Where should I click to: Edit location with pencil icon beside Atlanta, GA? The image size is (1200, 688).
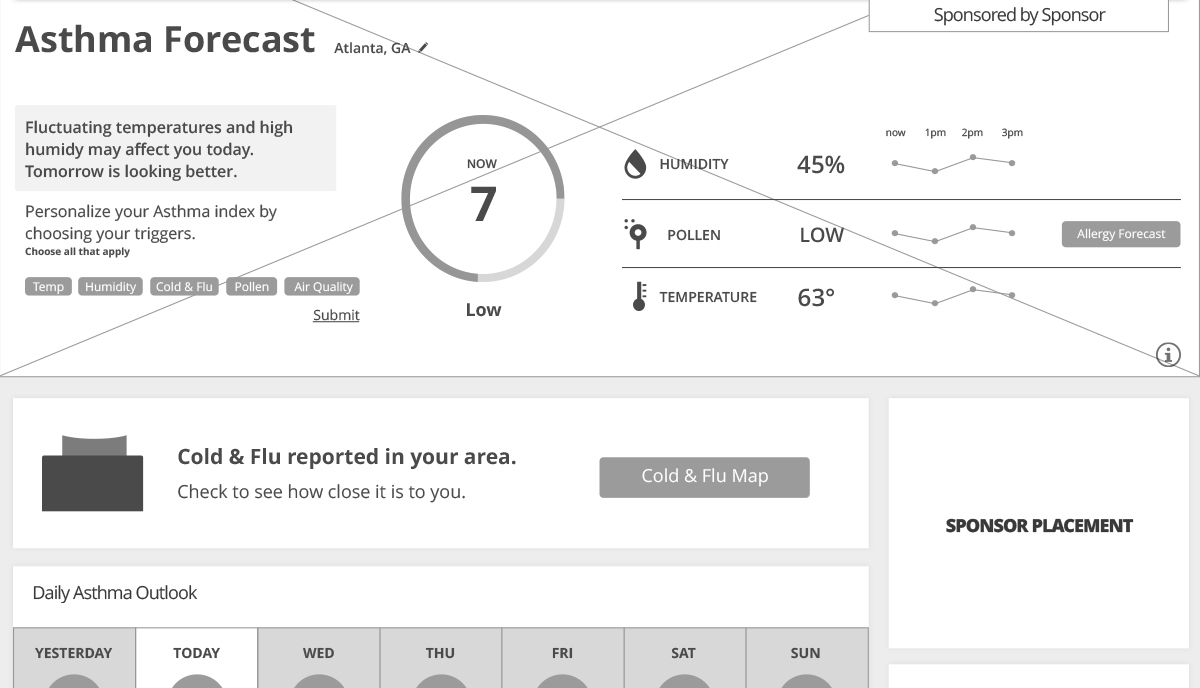tap(424, 47)
